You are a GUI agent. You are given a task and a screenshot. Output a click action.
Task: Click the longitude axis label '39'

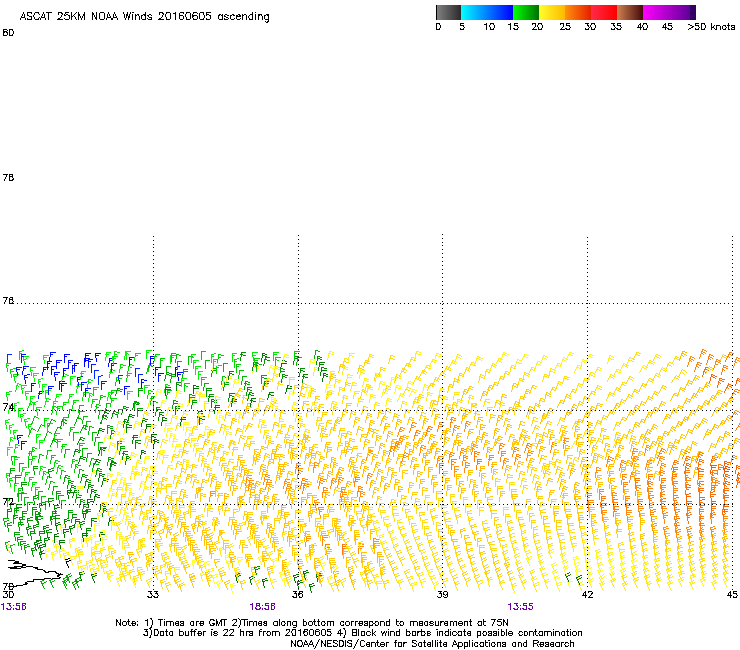[x=442, y=594]
